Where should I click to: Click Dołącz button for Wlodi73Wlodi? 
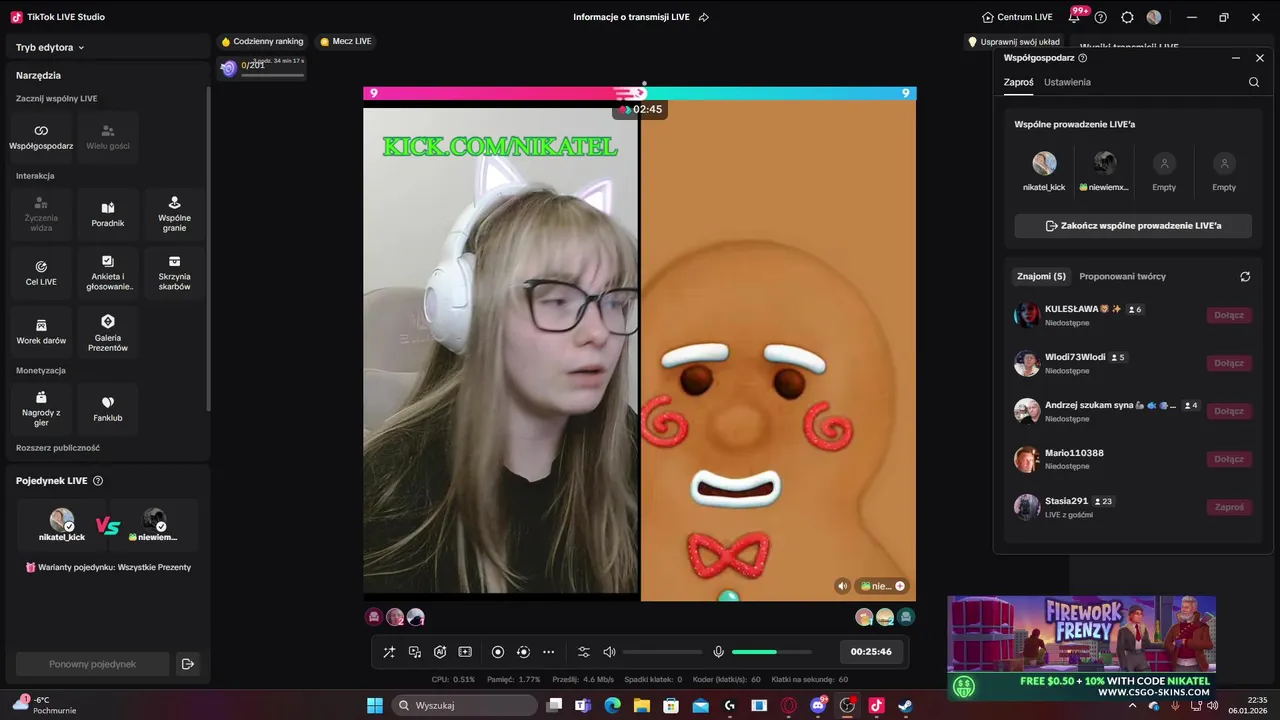coord(1229,363)
